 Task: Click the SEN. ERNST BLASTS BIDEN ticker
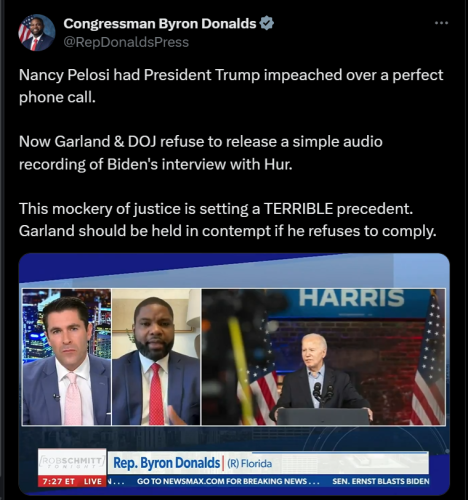pos(381,481)
